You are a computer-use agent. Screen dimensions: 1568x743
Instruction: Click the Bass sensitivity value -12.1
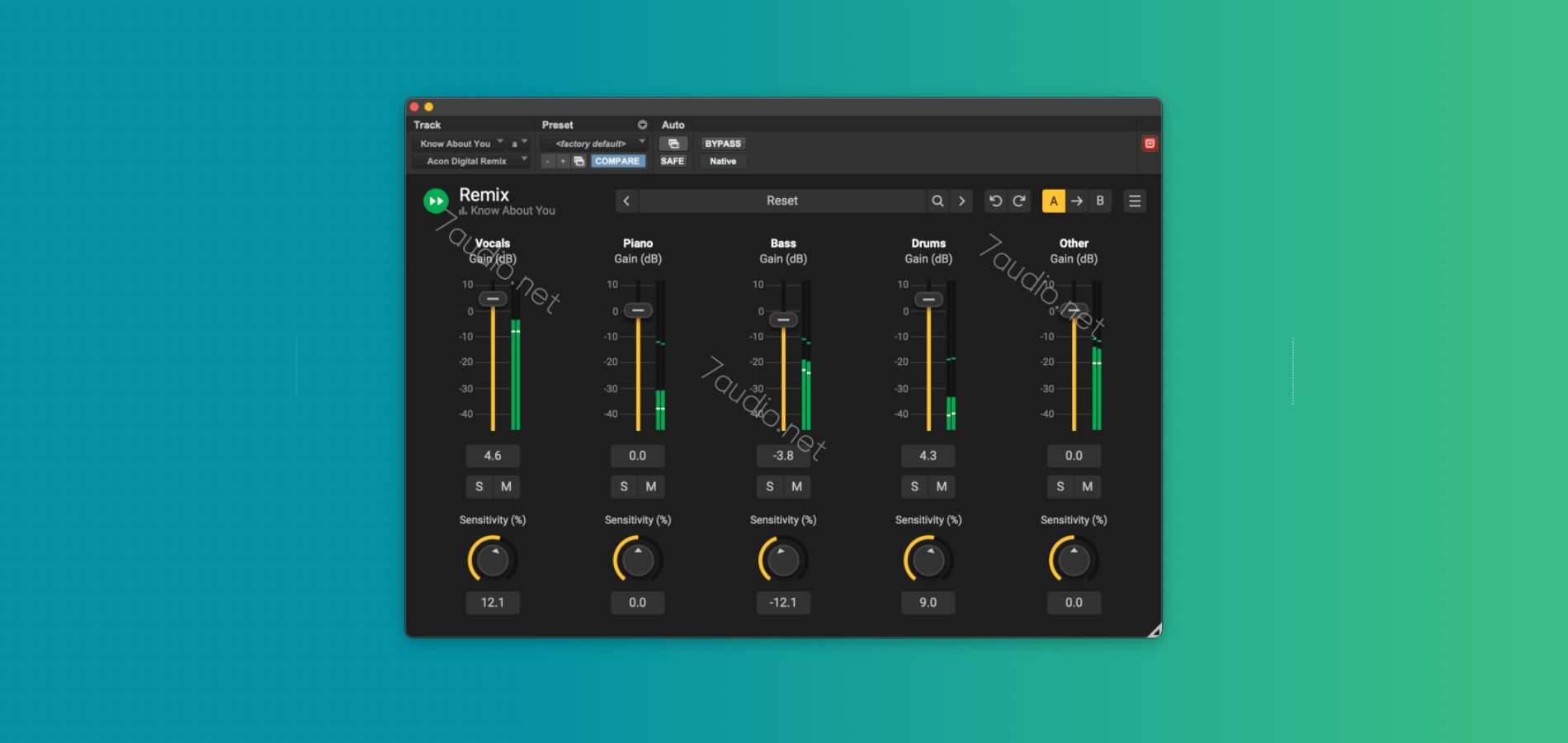(x=783, y=603)
